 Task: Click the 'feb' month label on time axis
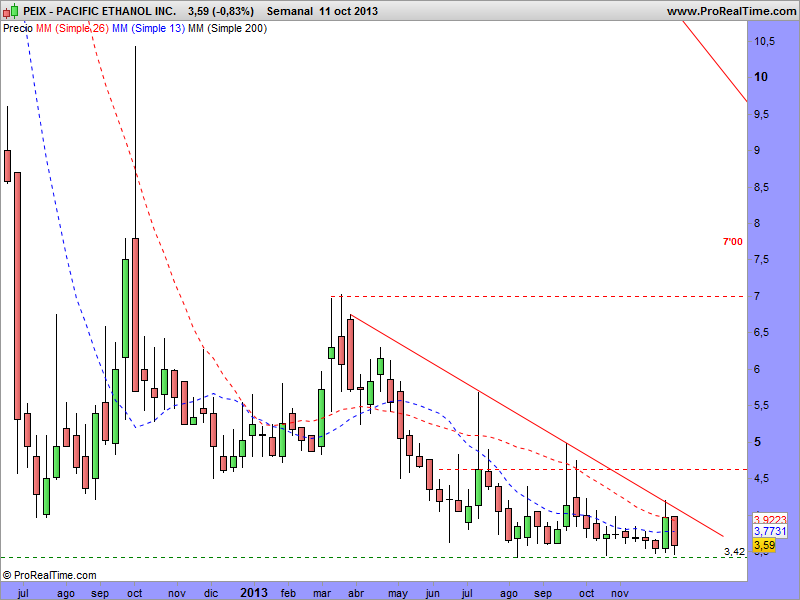pos(288,593)
